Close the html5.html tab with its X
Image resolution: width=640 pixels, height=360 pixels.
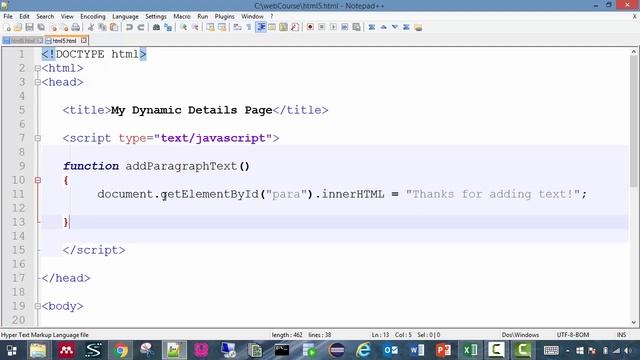click(84, 40)
